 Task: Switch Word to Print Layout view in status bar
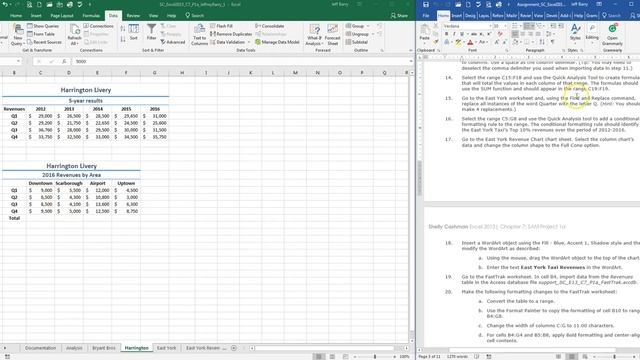572,357
